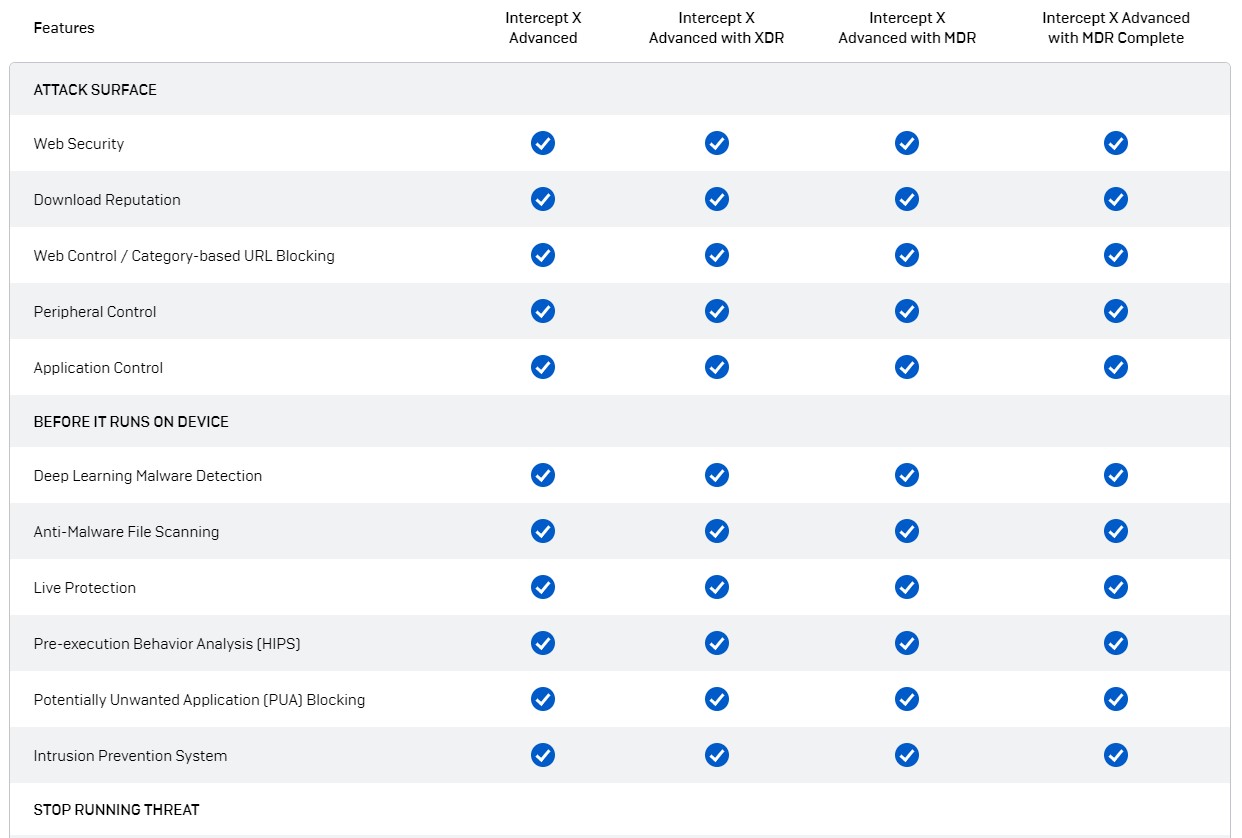The height and width of the screenshot is (838, 1242).
Task: Select the "Application Control" feature name
Action: tap(98, 368)
